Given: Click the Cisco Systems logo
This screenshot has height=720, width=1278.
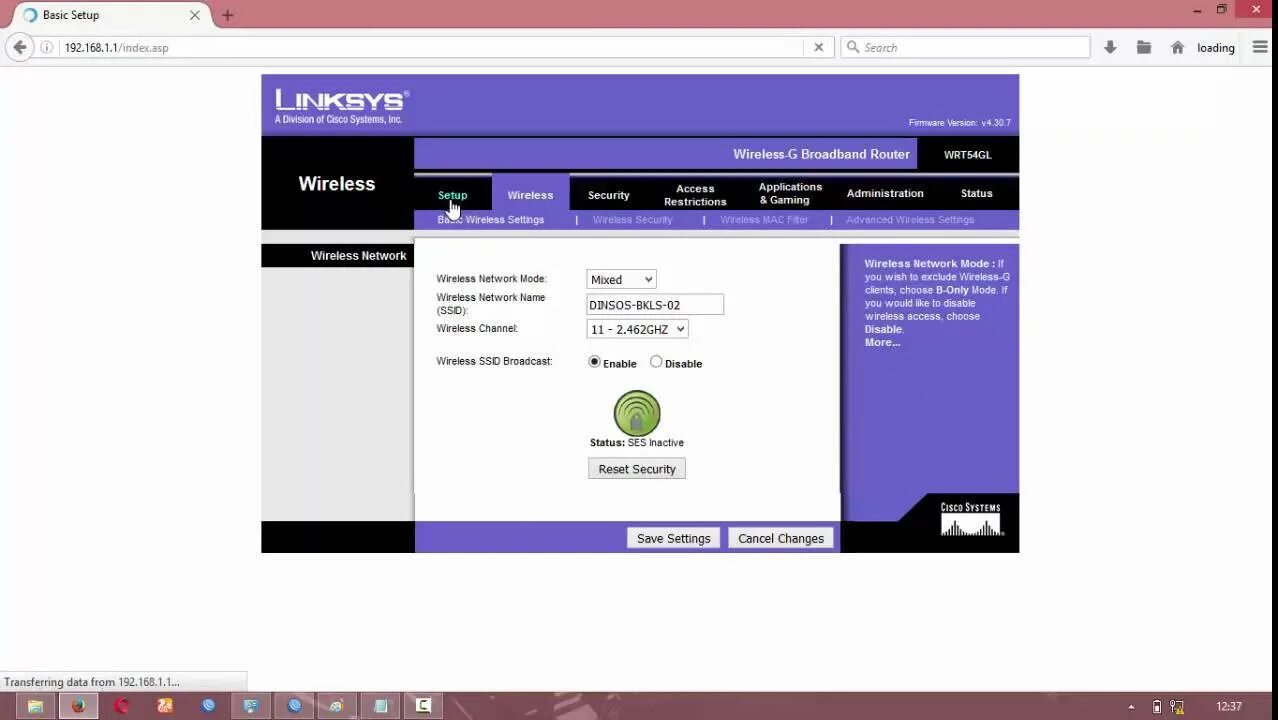Looking at the screenshot, I should pos(971,520).
